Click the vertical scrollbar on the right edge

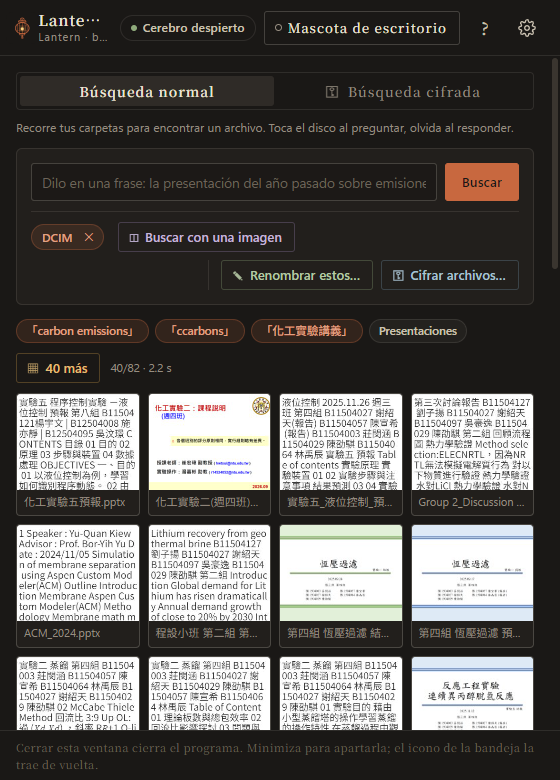(x=555, y=164)
